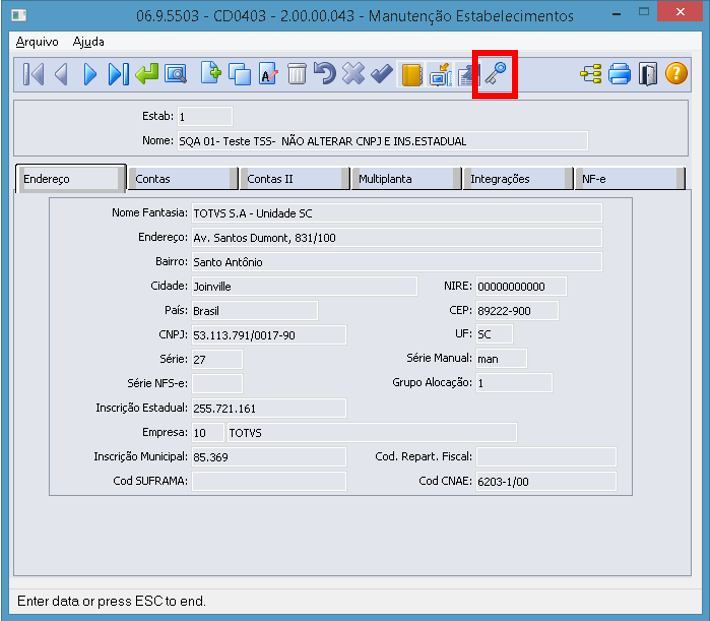Close the Manutenção Estabelecimentos window
Image resolution: width=710 pixels, height=621 pixels.
[x=680, y=11]
